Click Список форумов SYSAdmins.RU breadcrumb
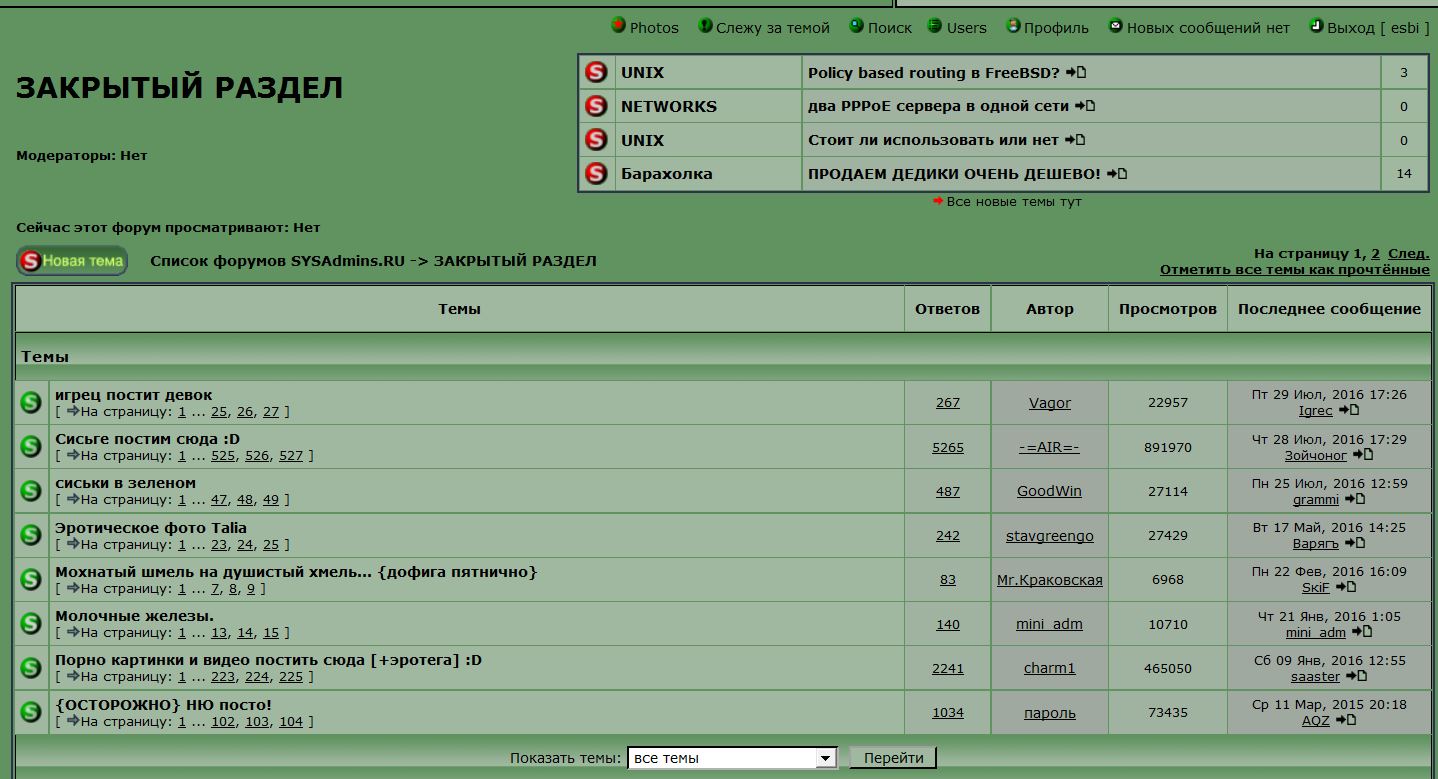The width and height of the screenshot is (1438, 779). point(278,261)
